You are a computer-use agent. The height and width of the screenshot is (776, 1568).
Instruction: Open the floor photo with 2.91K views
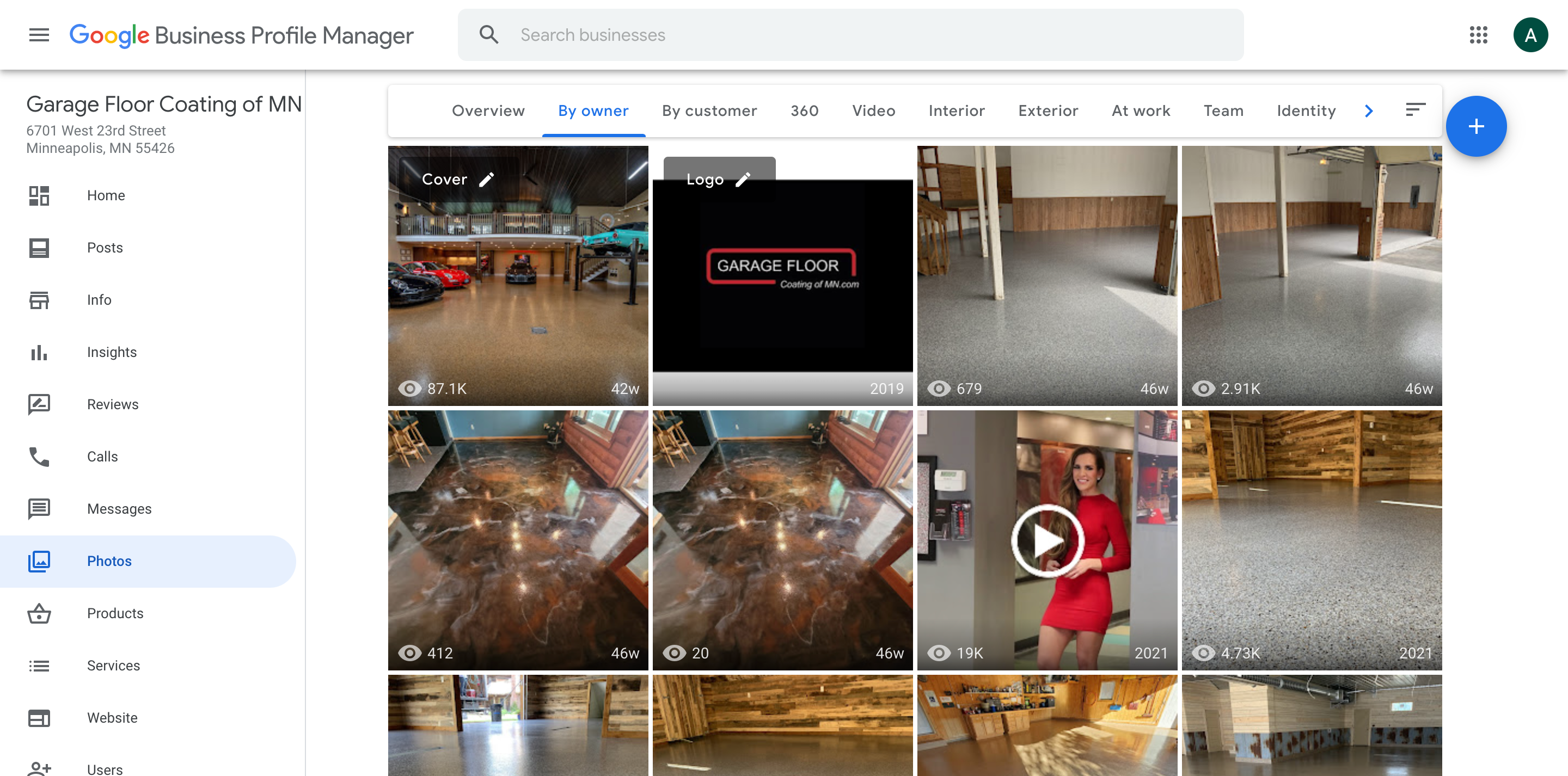[x=1312, y=276]
